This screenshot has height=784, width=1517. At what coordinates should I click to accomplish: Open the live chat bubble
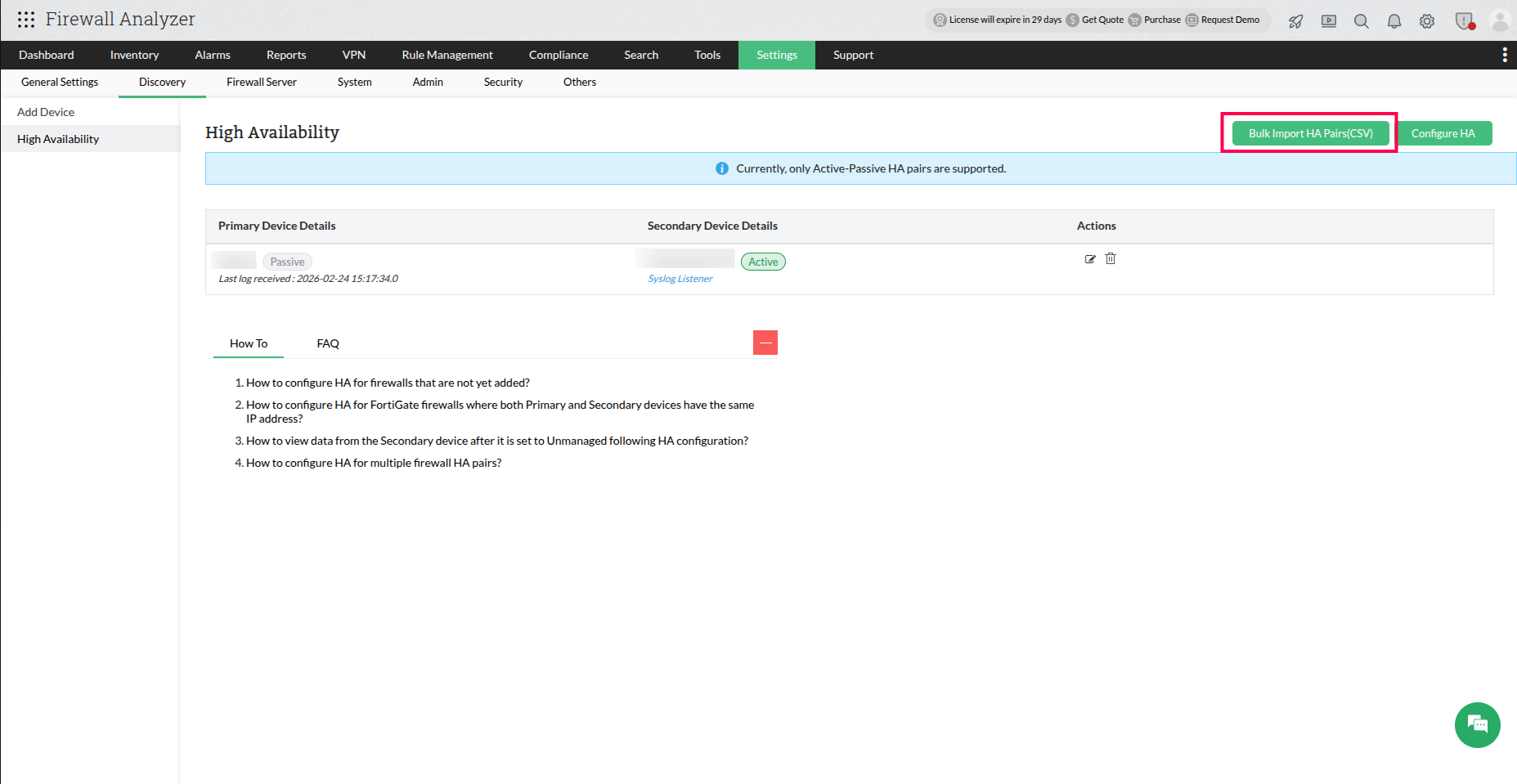click(1477, 725)
